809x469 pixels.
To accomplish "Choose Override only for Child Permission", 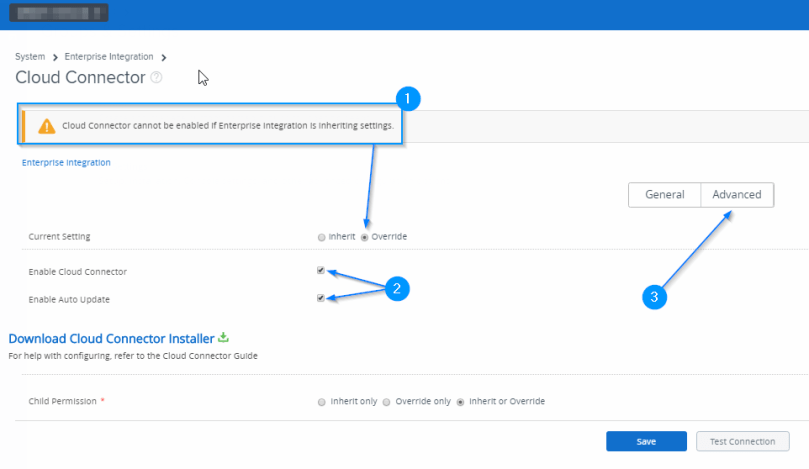I will click(x=387, y=402).
